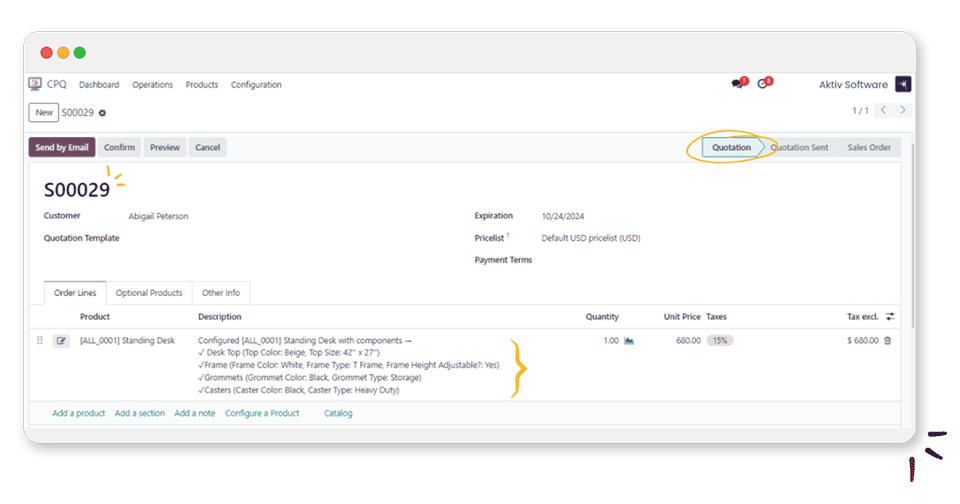Click the Configure a Product link
960x504 pixels.
pyautogui.click(x=262, y=413)
